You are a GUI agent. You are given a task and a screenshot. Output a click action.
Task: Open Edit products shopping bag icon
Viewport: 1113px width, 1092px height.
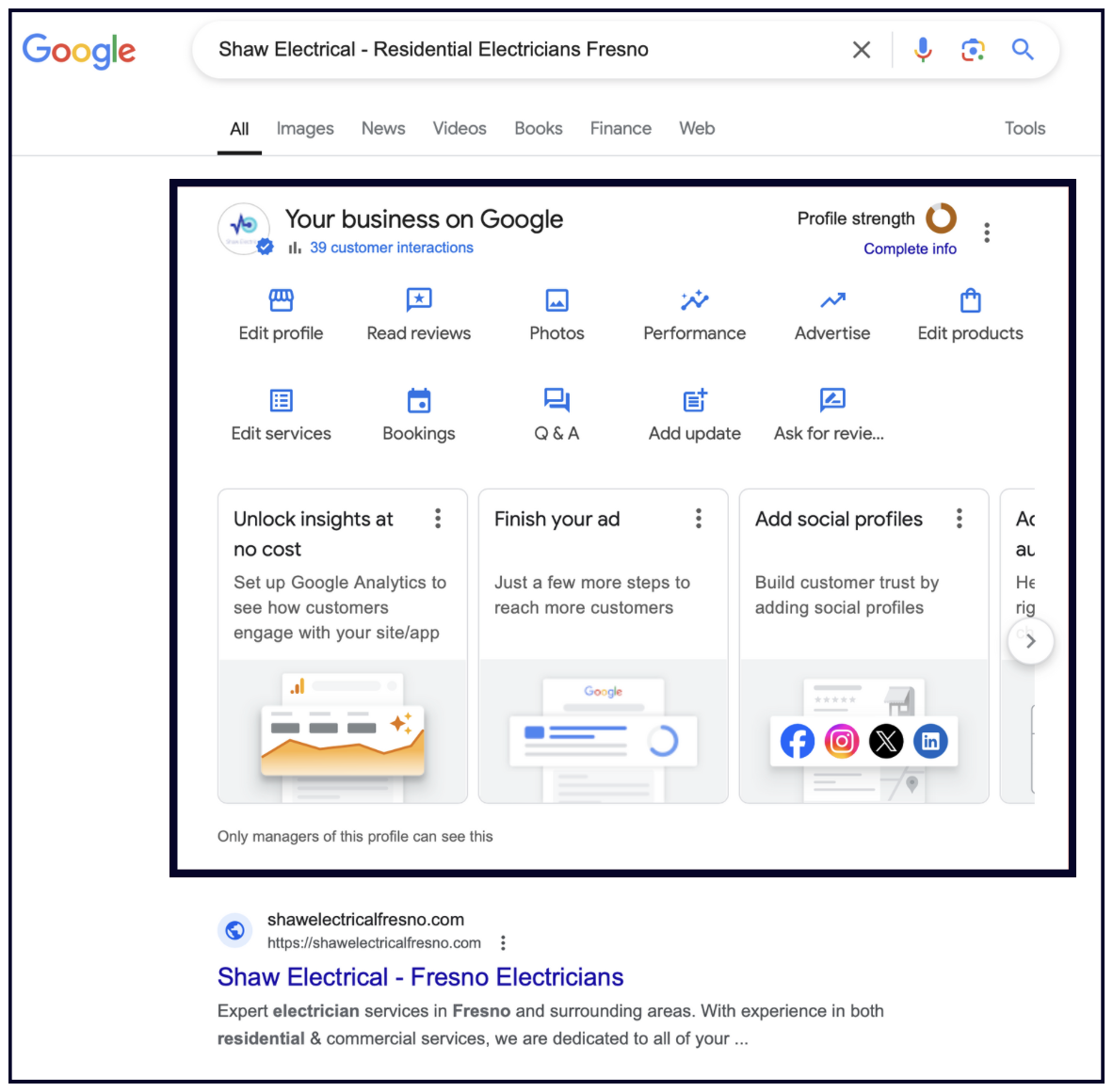[x=970, y=300]
